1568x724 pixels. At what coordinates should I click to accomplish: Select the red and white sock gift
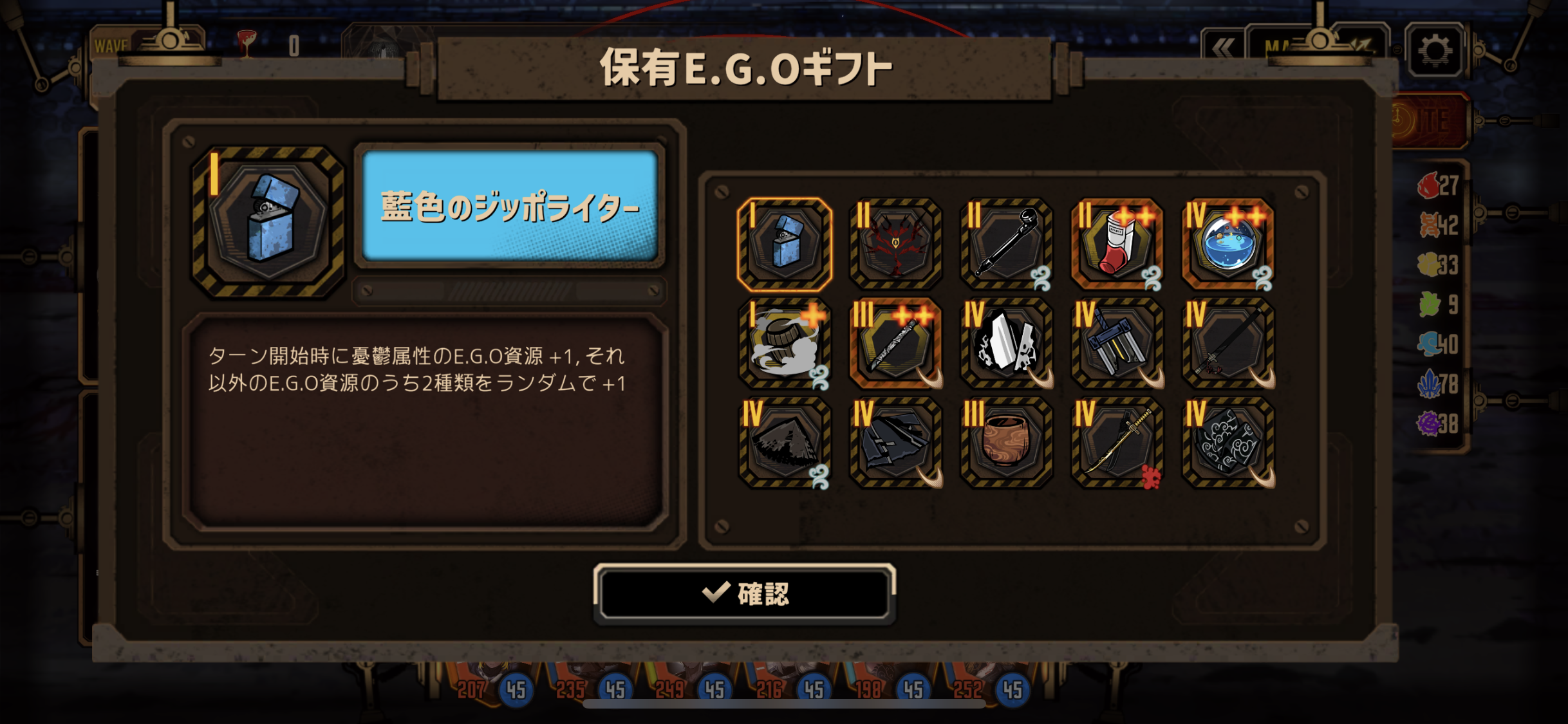point(1117,245)
